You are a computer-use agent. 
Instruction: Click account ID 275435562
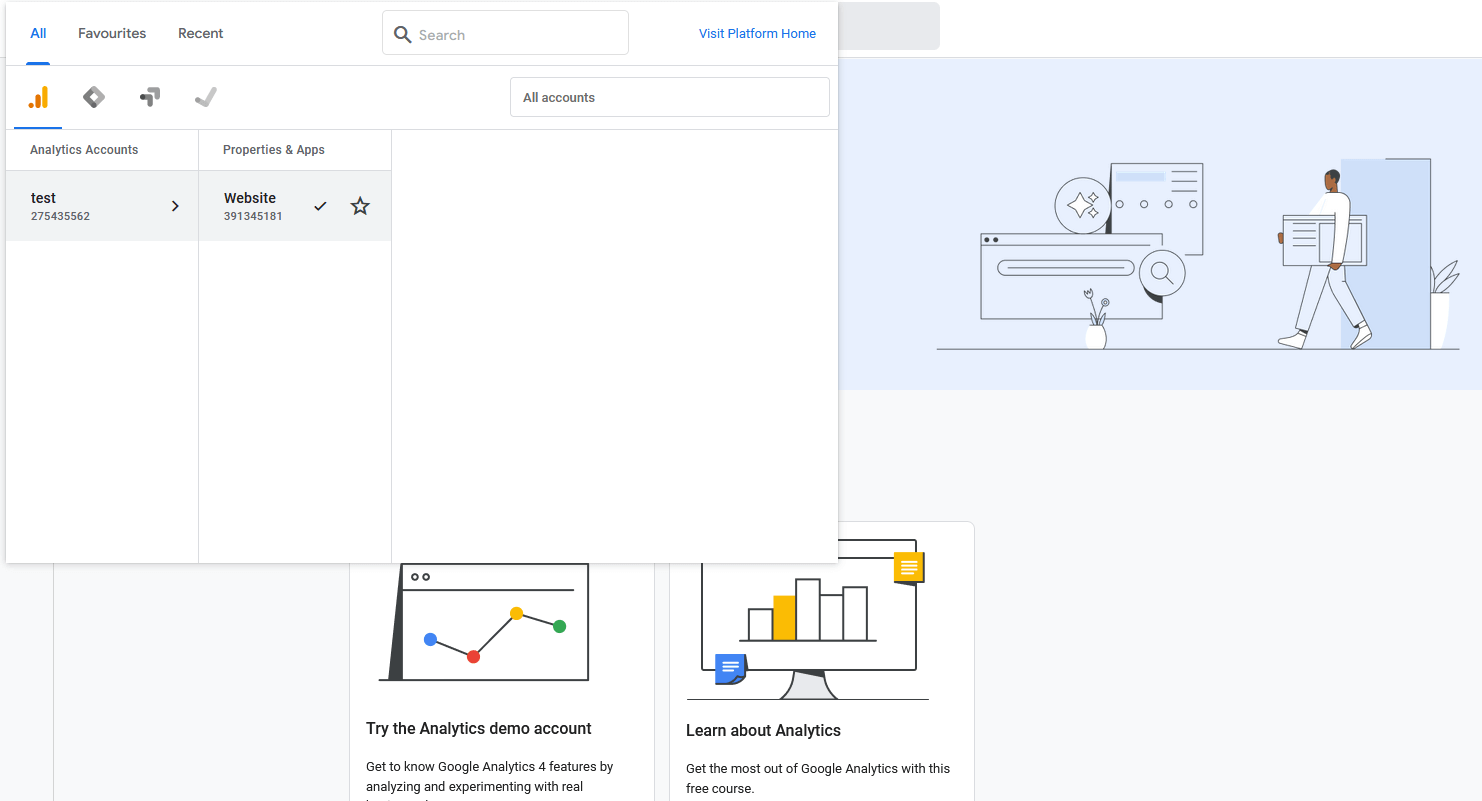60,216
